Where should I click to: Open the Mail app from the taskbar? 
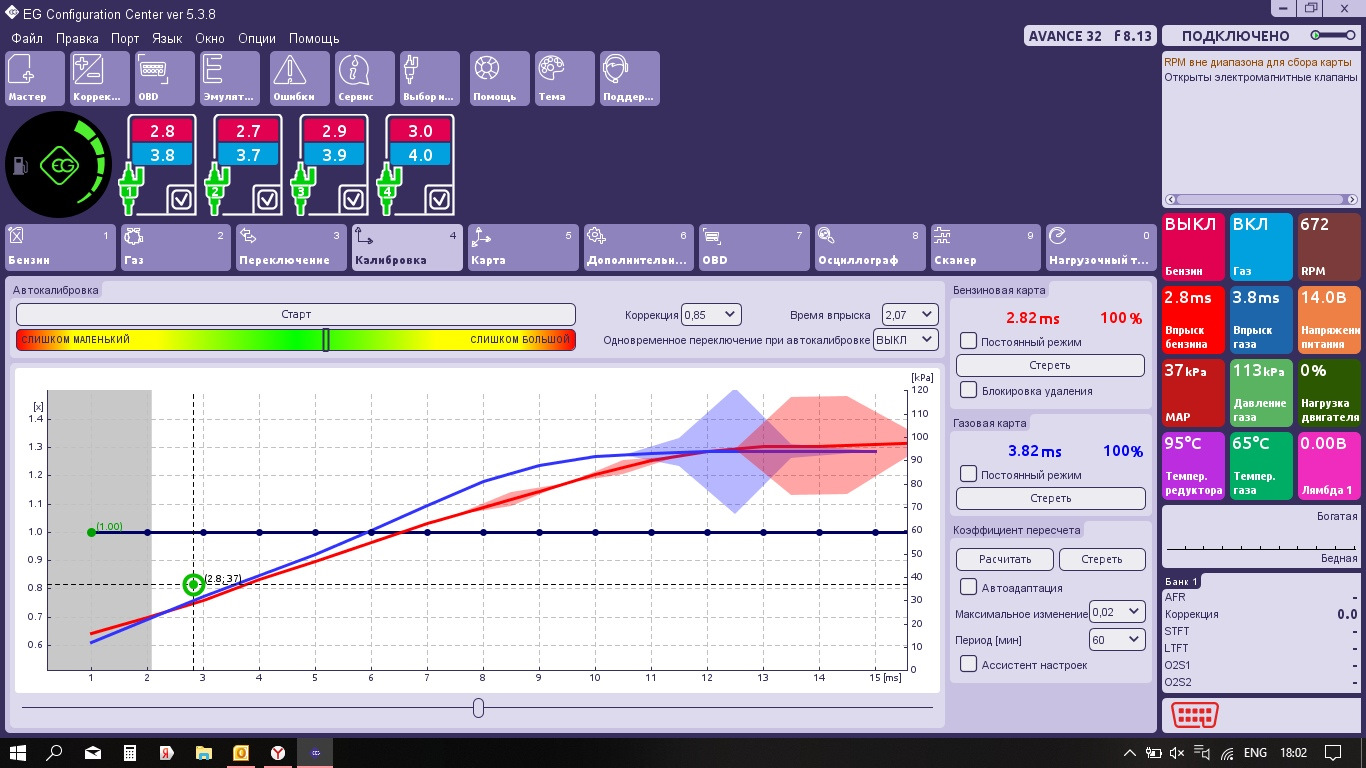tap(92, 751)
